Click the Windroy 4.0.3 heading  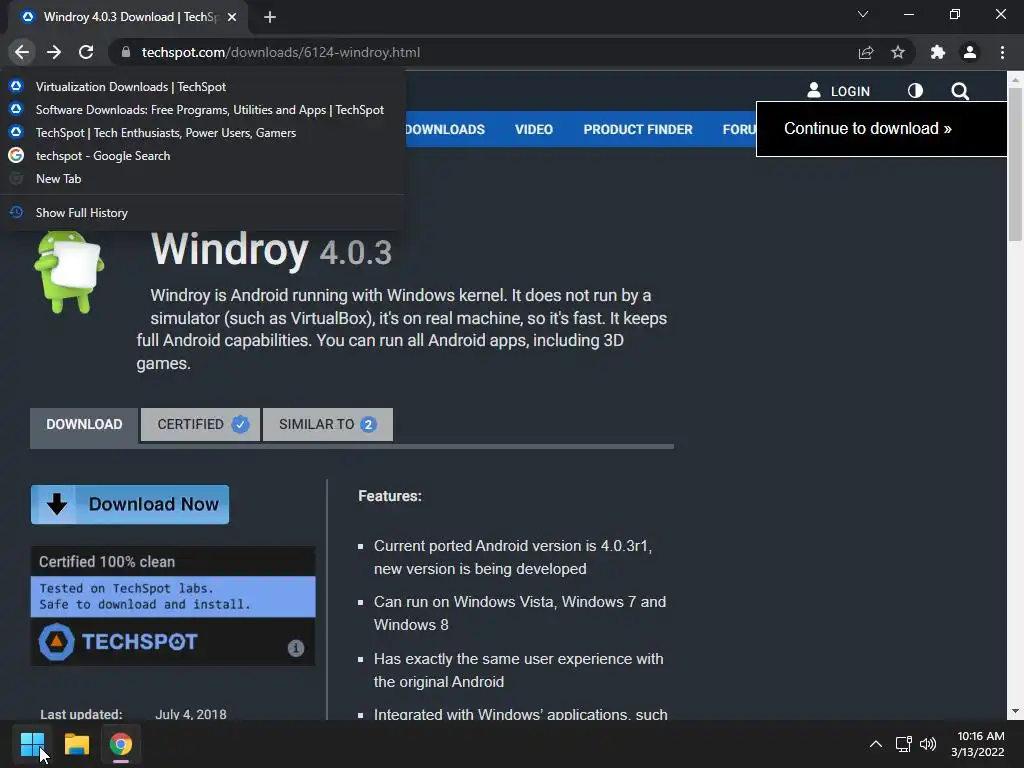coord(271,249)
